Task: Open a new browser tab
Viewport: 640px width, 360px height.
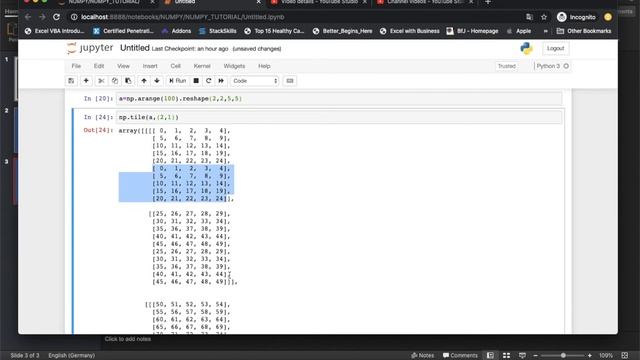Action: [x=488, y=2]
